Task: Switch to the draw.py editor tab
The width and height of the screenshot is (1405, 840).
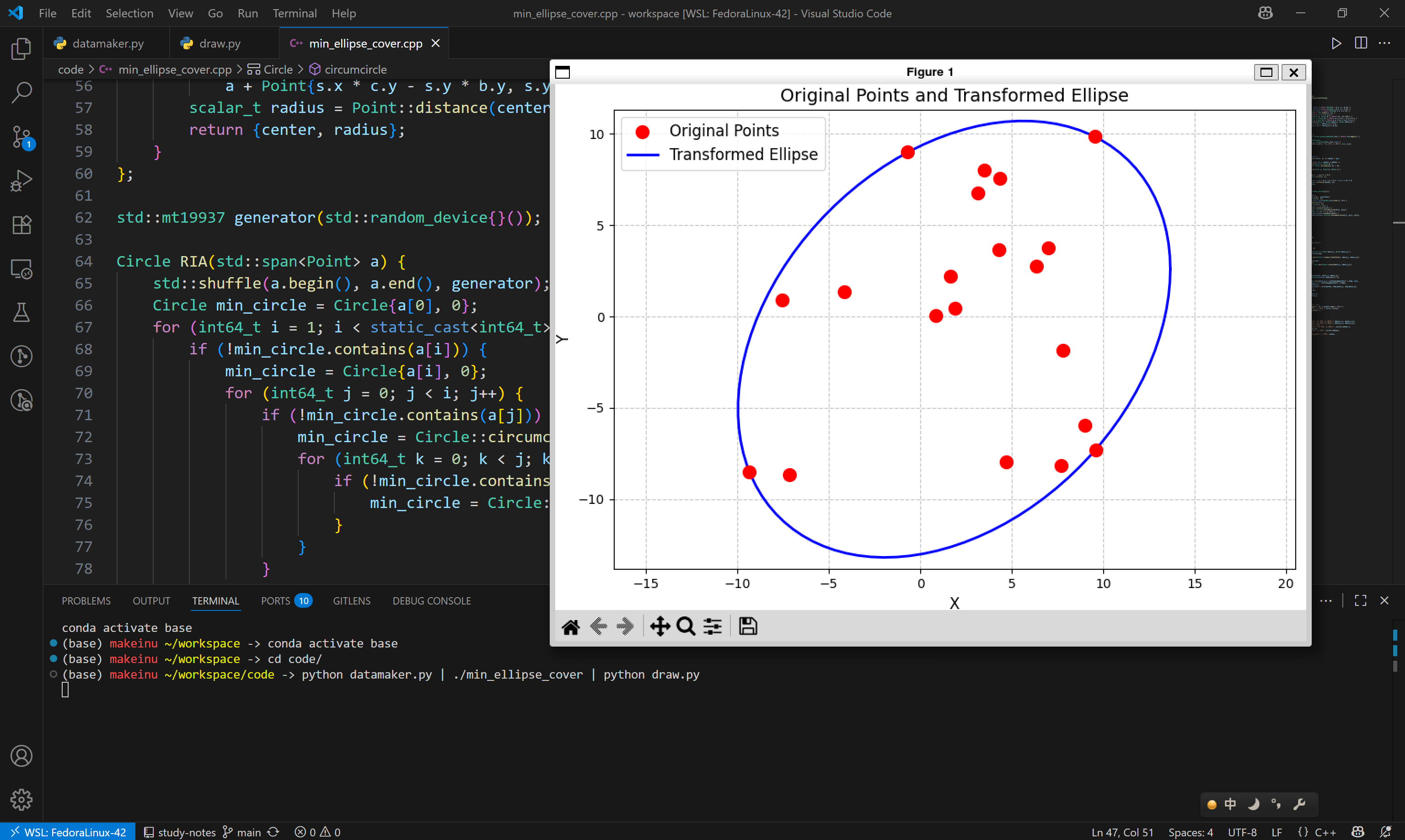Action: coord(219,43)
